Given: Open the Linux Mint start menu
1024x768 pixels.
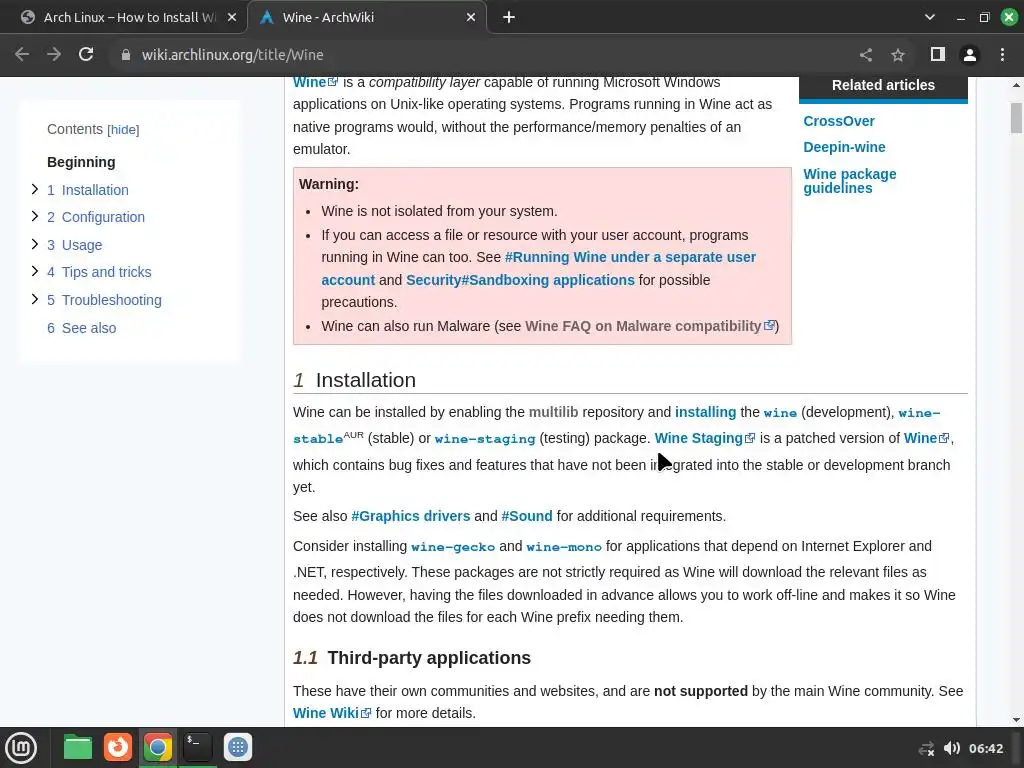Looking at the screenshot, I should coord(21,748).
